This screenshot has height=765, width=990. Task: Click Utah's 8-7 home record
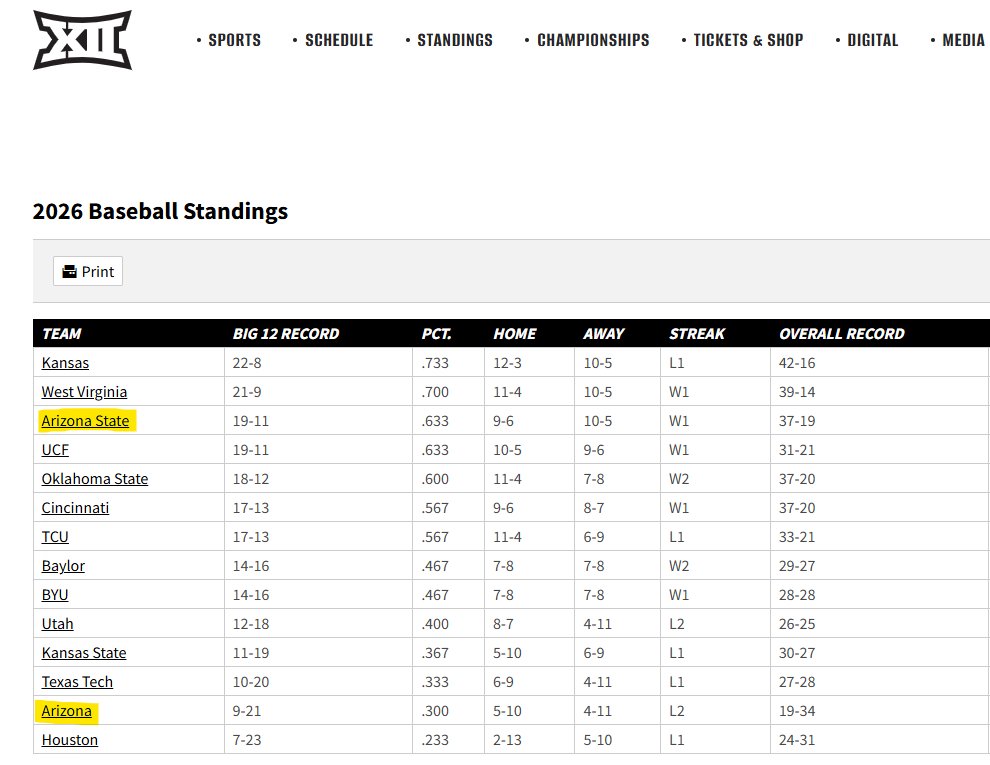point(503,624)
